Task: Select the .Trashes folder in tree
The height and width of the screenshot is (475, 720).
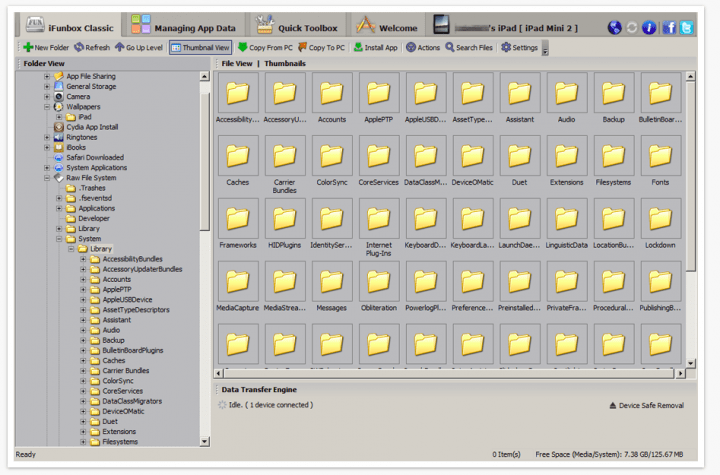Action: point(92,188)
